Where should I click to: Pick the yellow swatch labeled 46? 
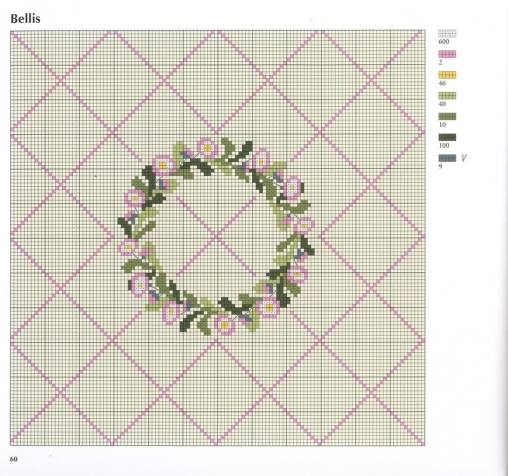[447, 75]
